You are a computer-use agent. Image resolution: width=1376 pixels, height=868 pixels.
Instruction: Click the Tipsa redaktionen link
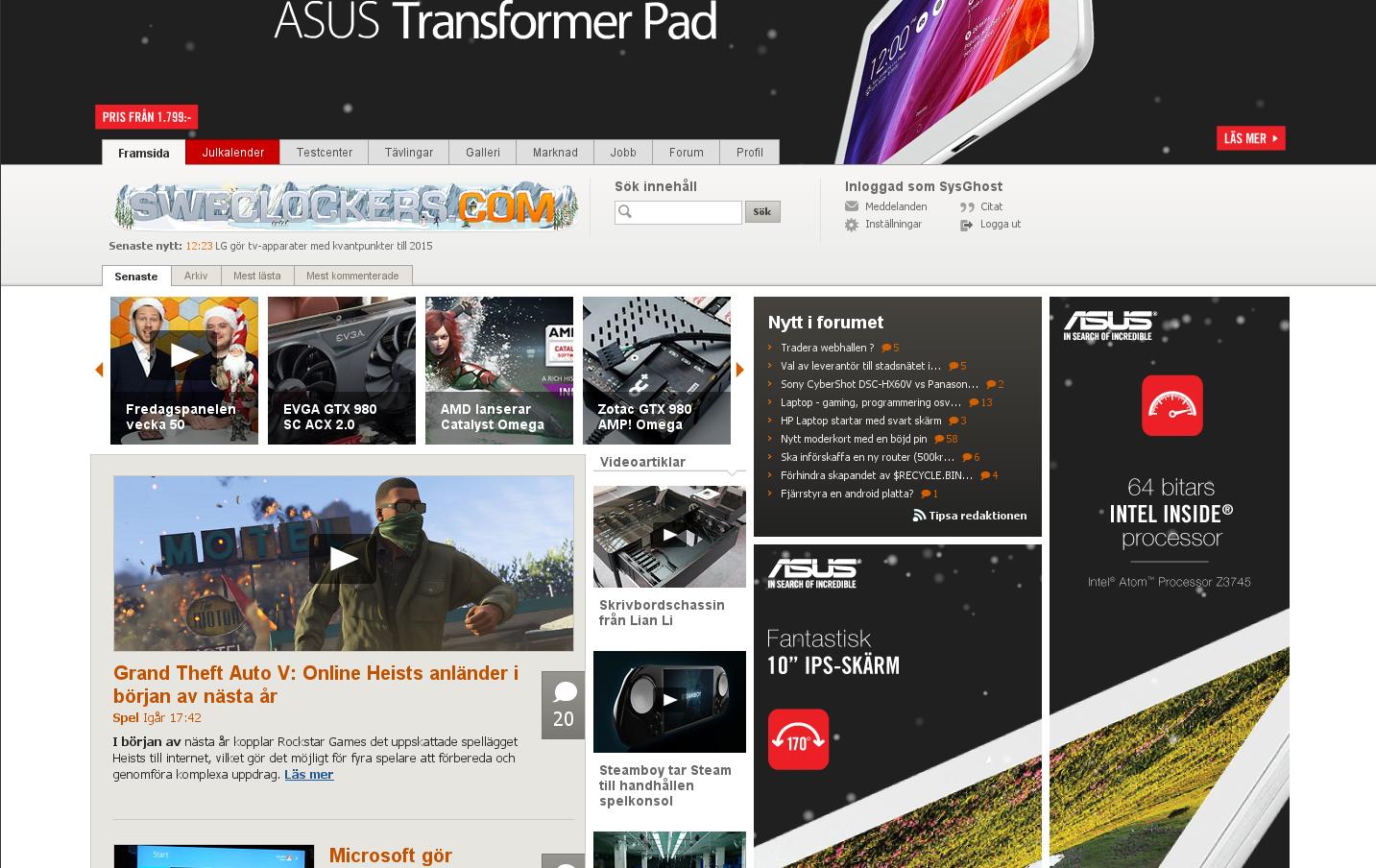[978, 516]
